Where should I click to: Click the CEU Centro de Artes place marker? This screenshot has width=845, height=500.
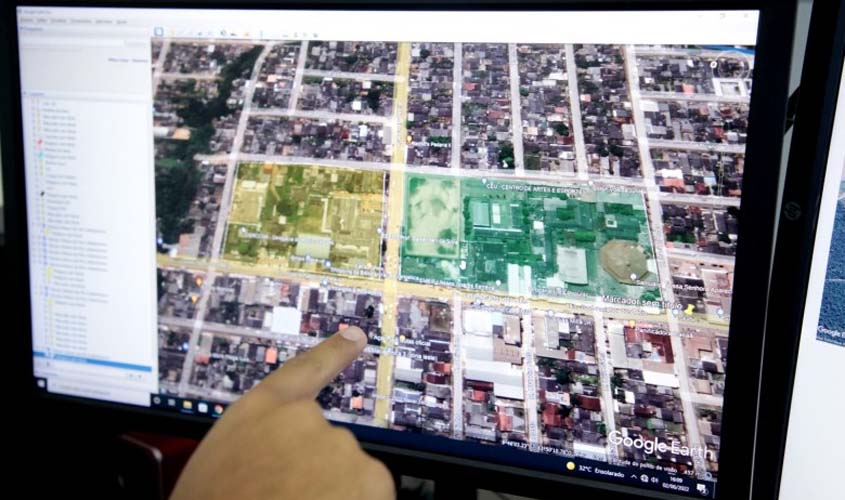(484, 182)
